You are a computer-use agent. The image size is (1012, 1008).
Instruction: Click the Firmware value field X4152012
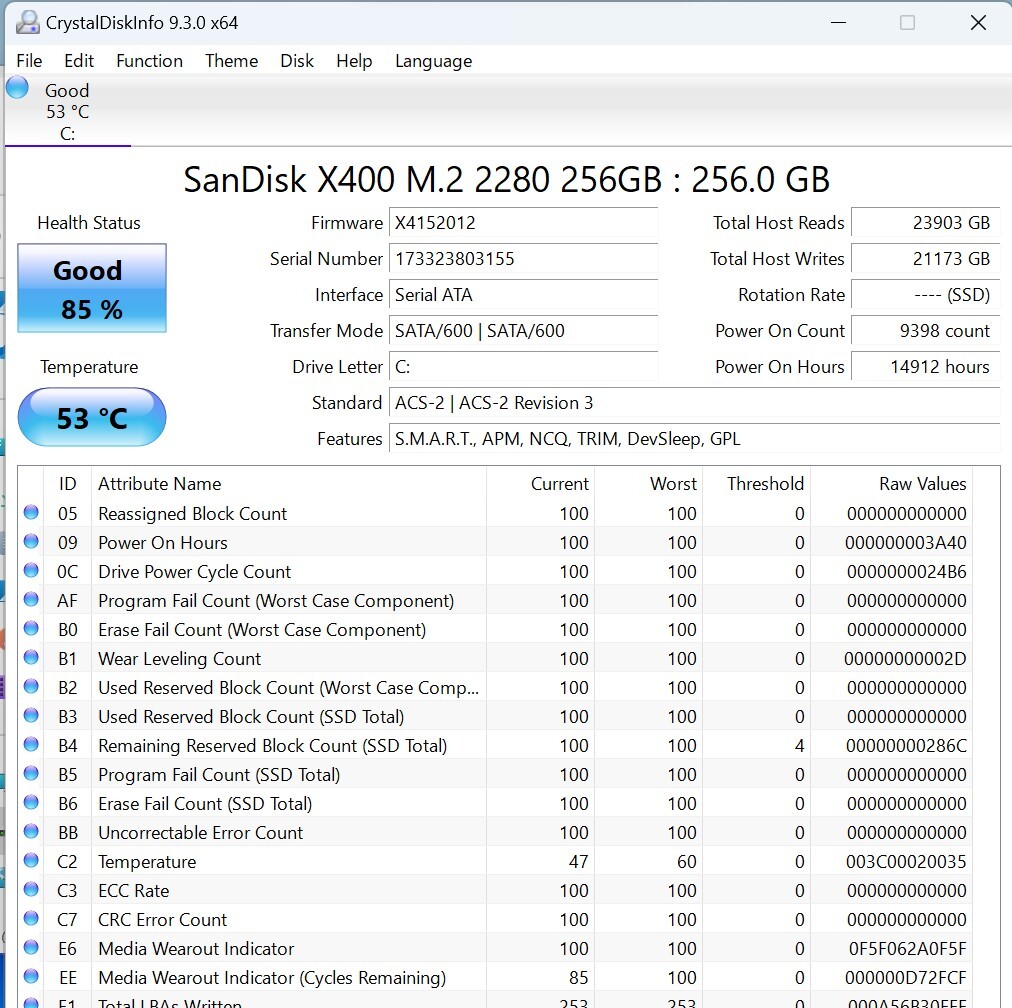[523, 223]
